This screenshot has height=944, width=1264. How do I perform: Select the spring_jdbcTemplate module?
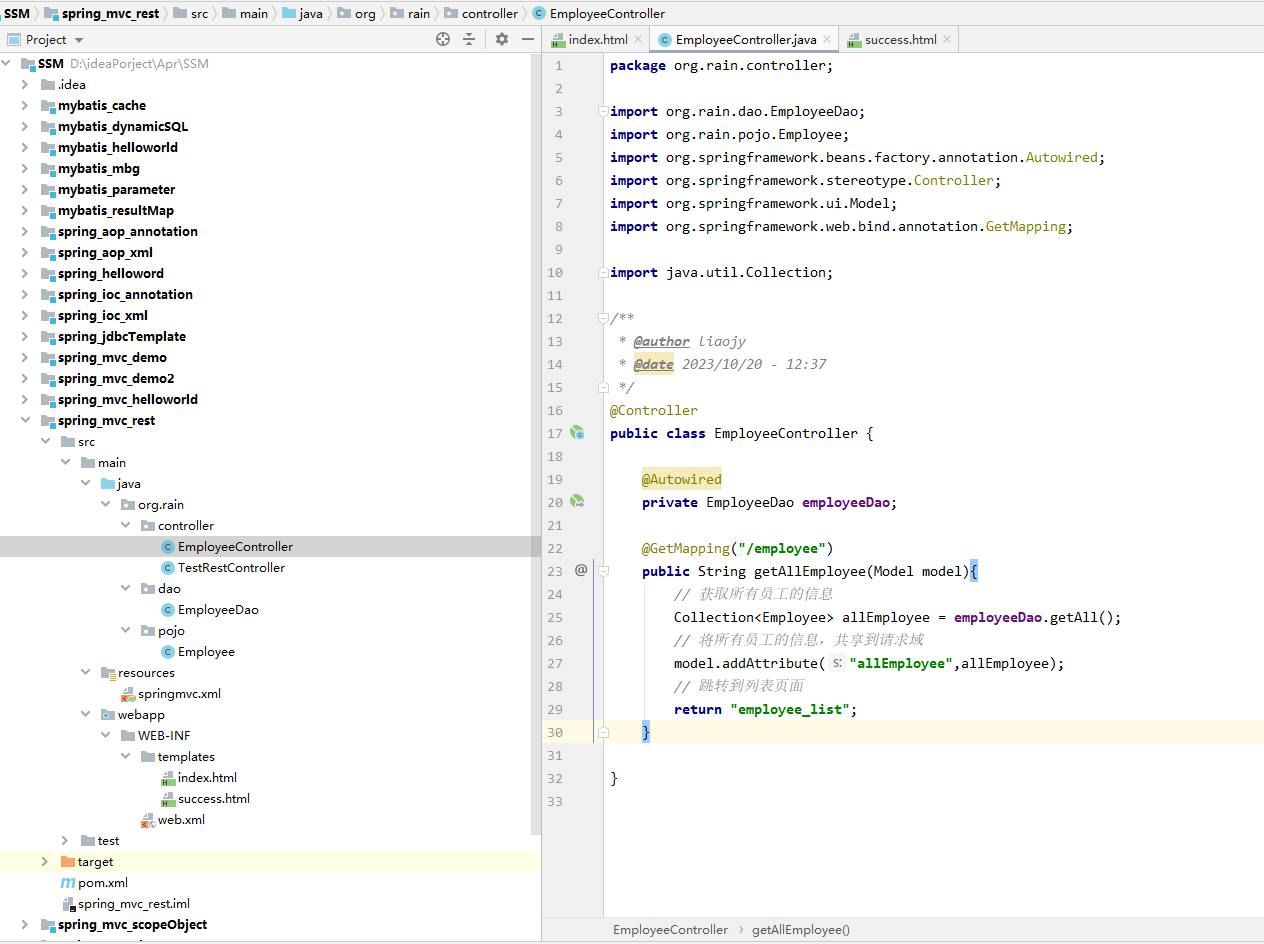click(x=122, y=337)
